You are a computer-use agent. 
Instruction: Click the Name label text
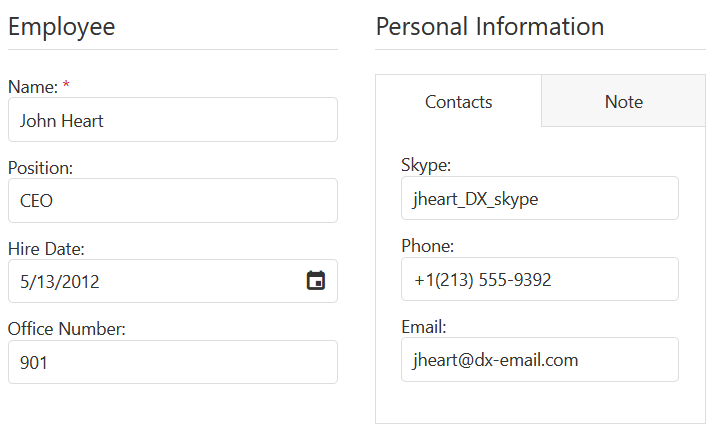pos(32,87)
